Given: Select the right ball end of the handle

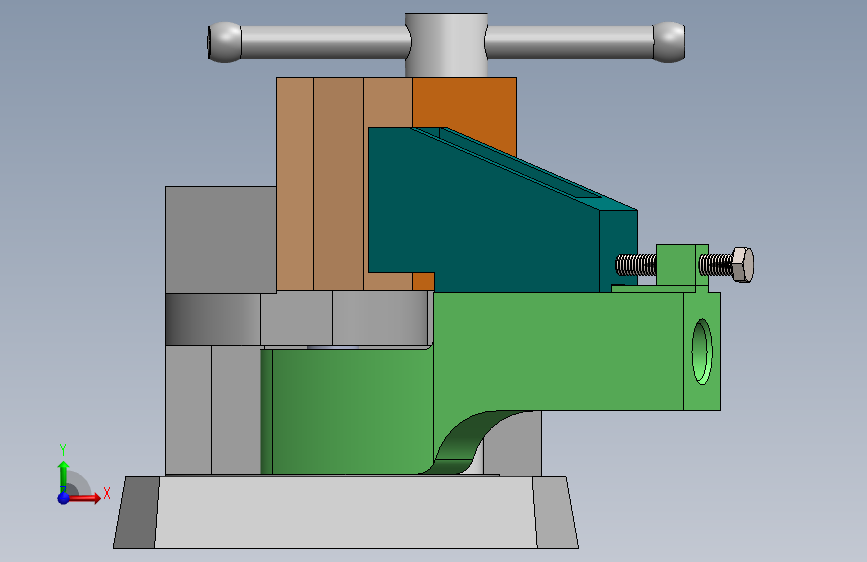Looking at the screenshot, I should (669, 42).
